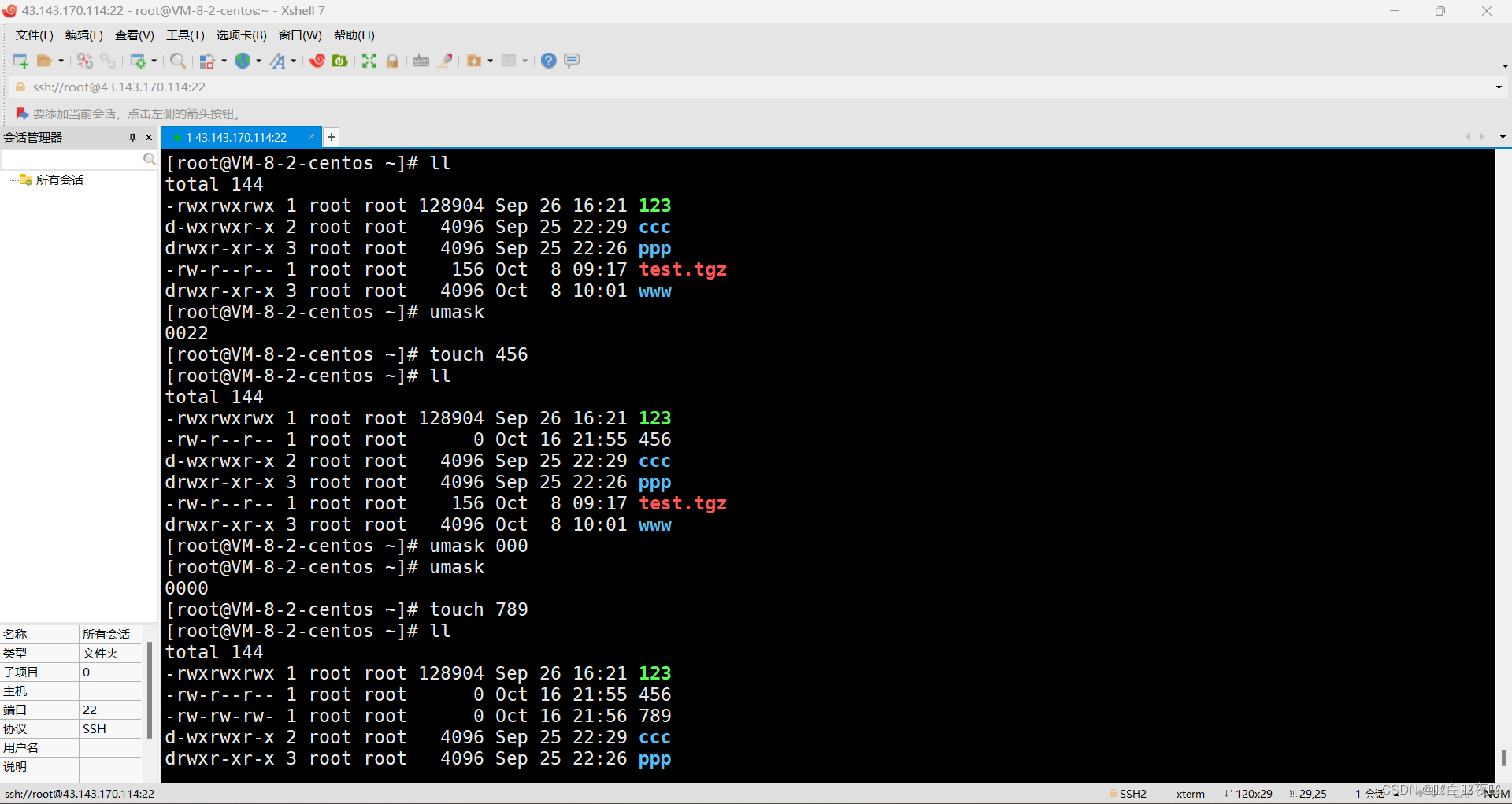
Task: Close the 会话管理器 panel
Action: click(x=149, y=137)
